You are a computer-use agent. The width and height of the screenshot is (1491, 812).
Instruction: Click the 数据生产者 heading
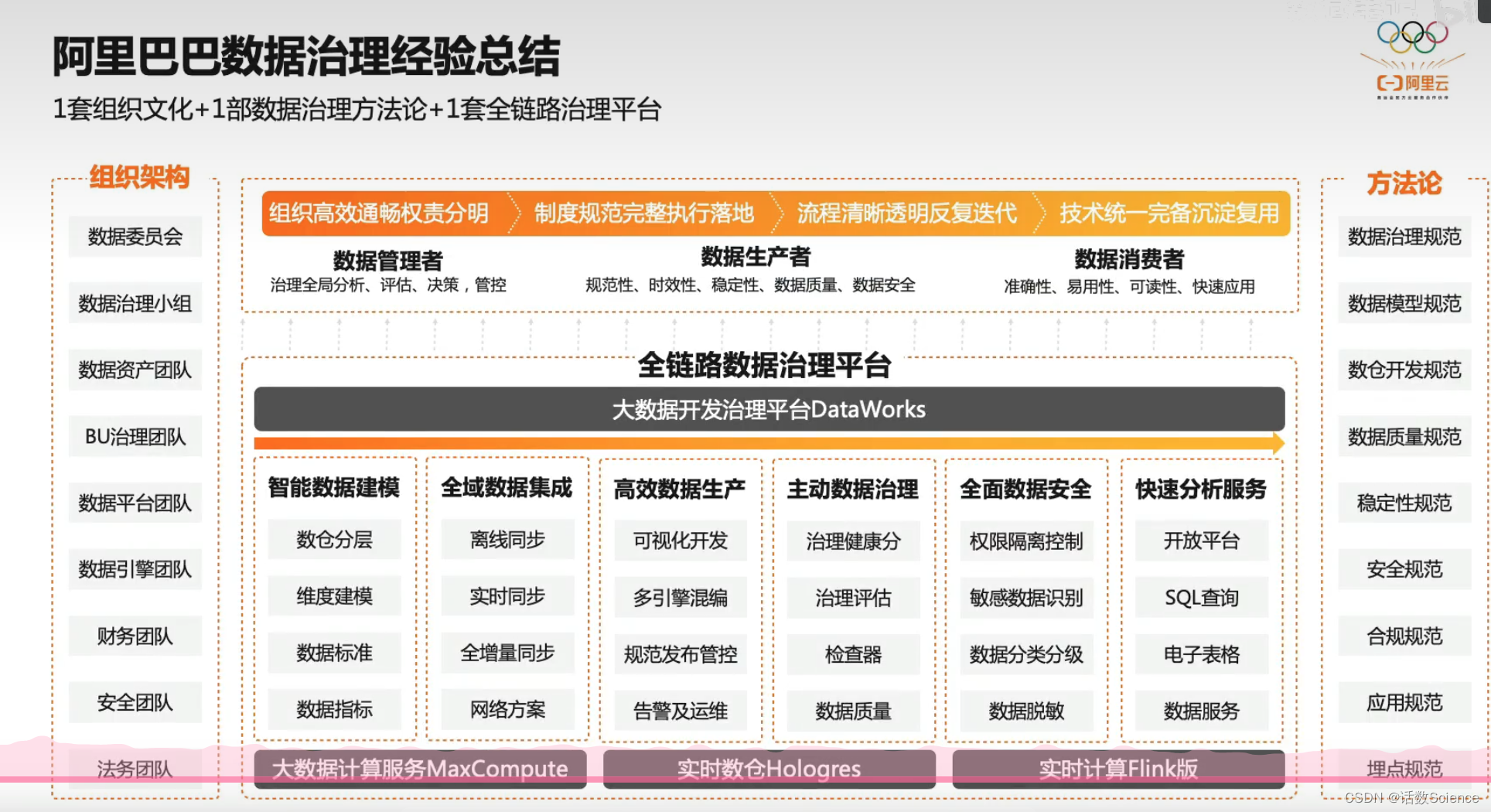pyautogui.click(x=756, y=257)
